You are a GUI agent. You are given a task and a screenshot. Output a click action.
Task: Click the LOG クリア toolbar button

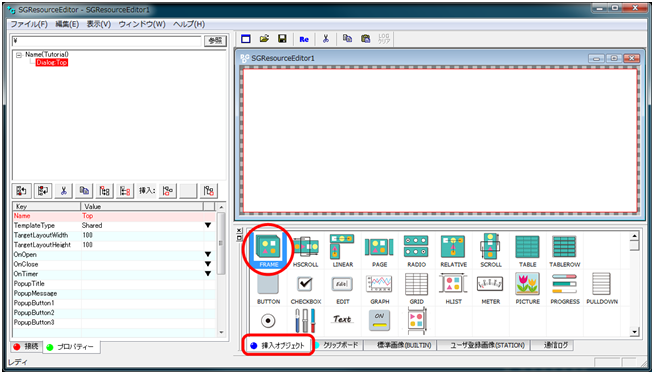[x=384, y=39]
